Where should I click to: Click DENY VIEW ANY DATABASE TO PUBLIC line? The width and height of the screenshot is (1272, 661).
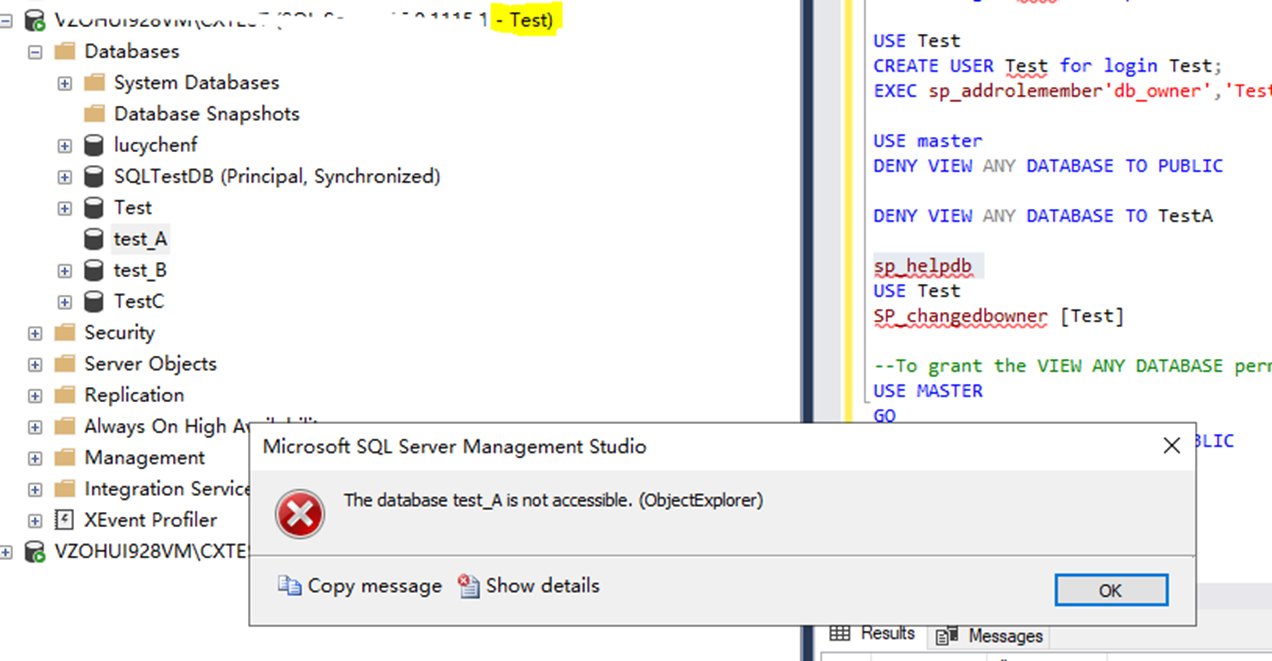1048,166
